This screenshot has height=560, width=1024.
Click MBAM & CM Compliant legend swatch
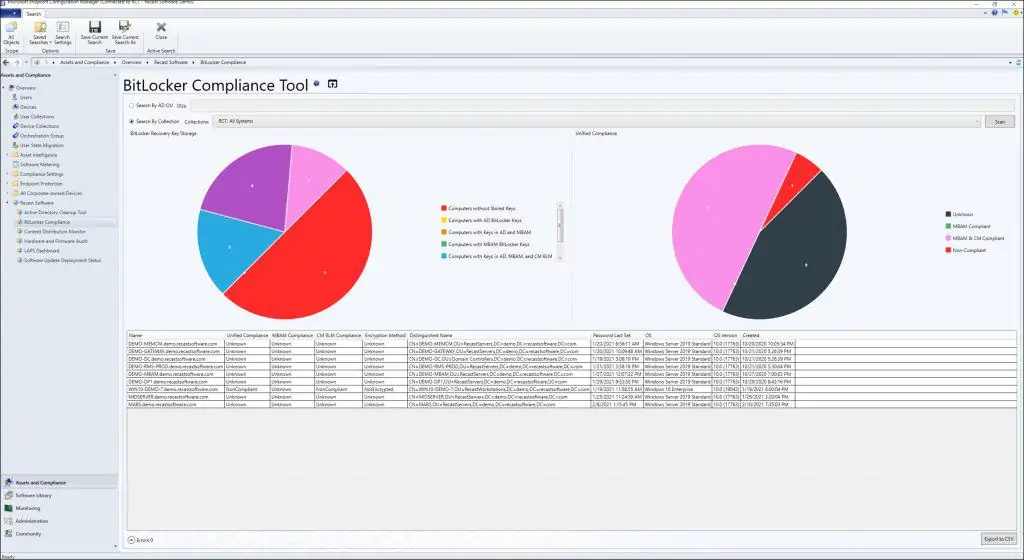(948, 238)
